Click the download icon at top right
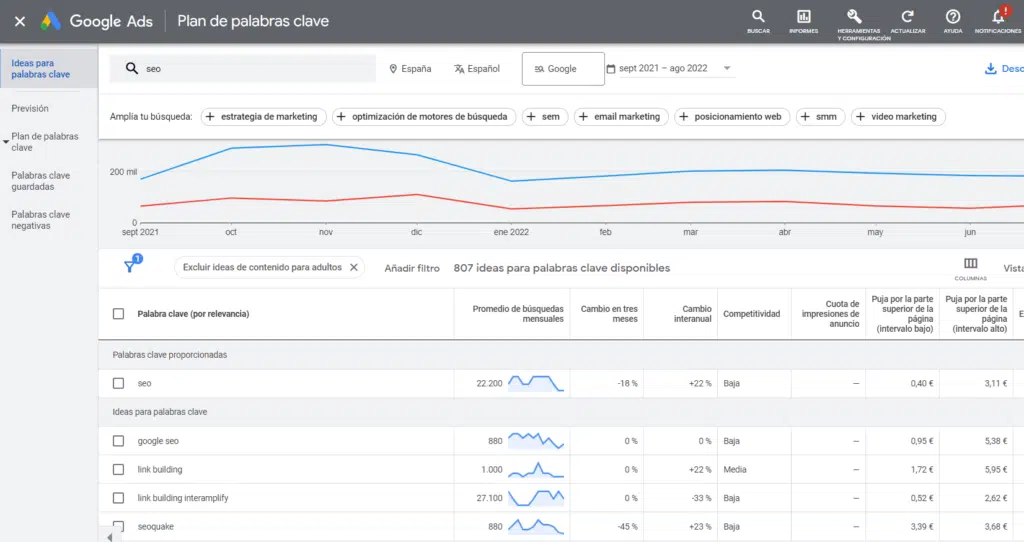Image resolution: width=1024 pixels, height=542 pixels. [x=990, y=69]
